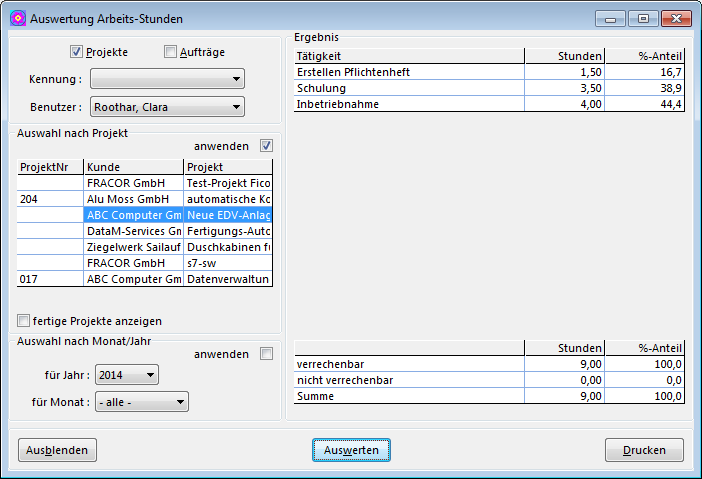Click the Tätigkeit column header in Ergebnis
702x479 pixels.
[409, 56]
